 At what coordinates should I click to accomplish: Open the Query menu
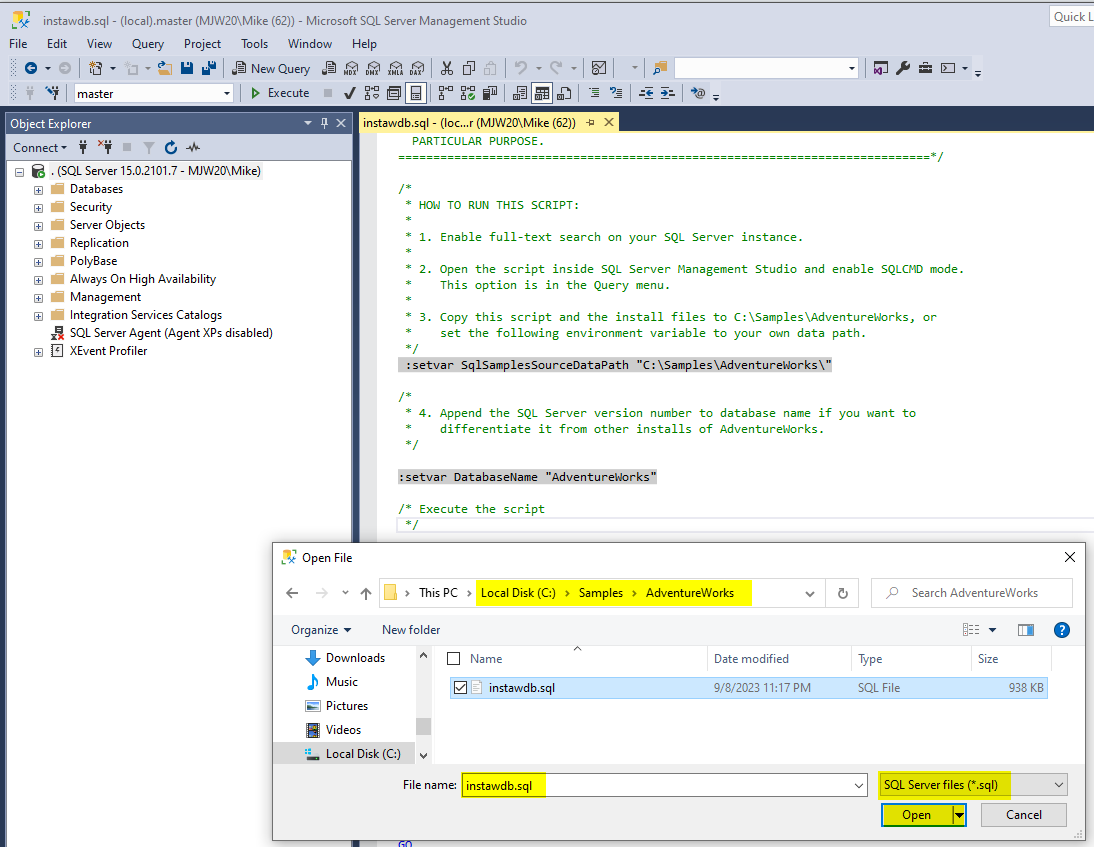[x=148, y=43]
